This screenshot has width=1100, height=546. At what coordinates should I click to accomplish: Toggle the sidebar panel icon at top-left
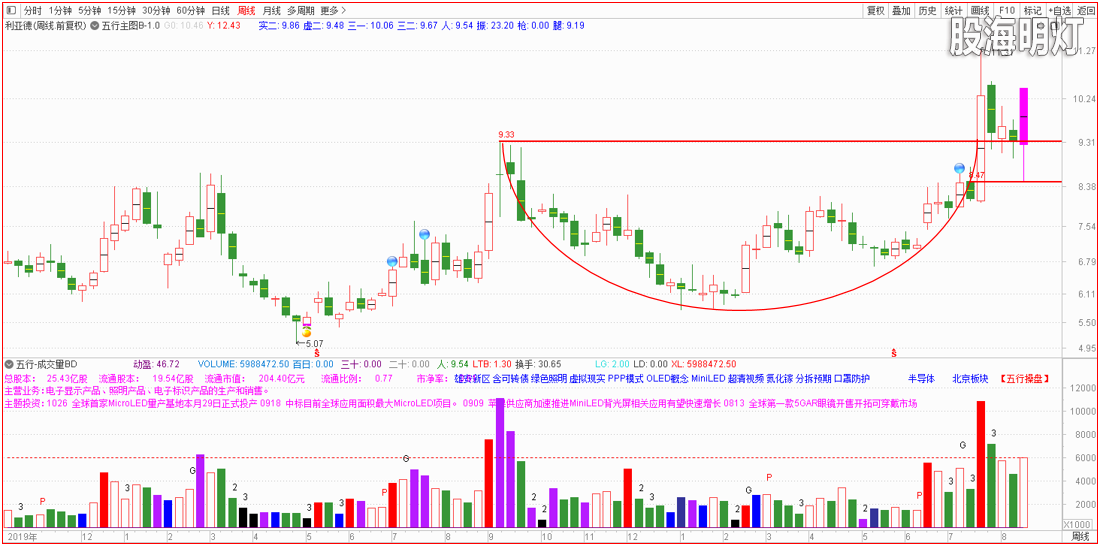pyautogui.click(x=10, y=11)
